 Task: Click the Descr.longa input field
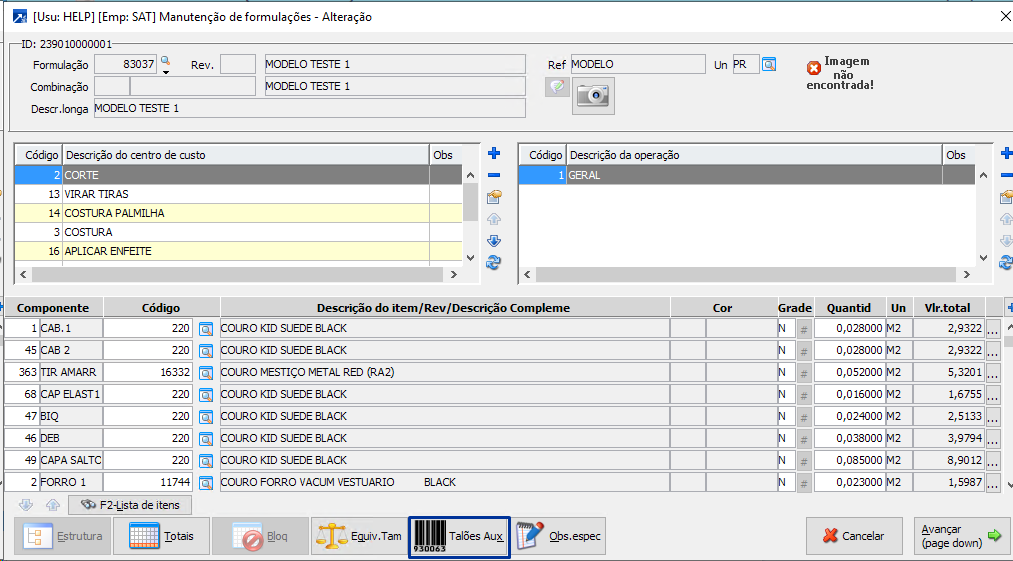click(x=309, y=109)
